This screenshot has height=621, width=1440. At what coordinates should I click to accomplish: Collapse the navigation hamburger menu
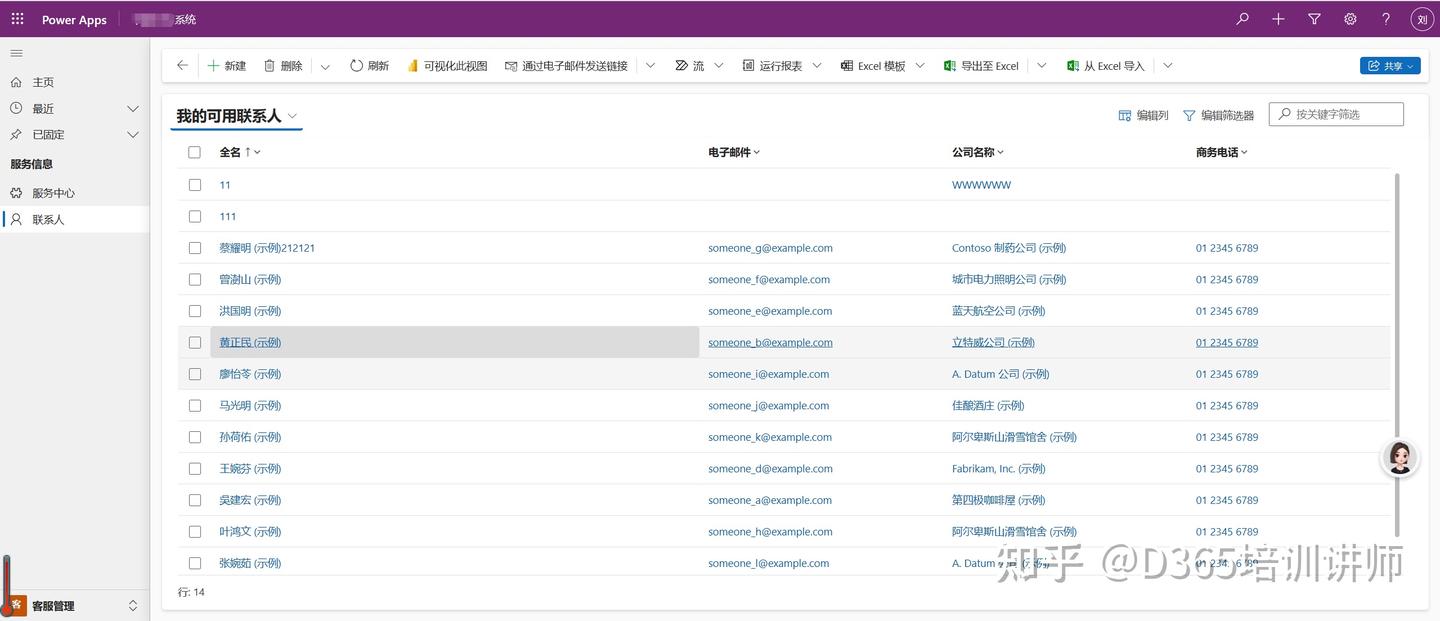tap(16, 53)
